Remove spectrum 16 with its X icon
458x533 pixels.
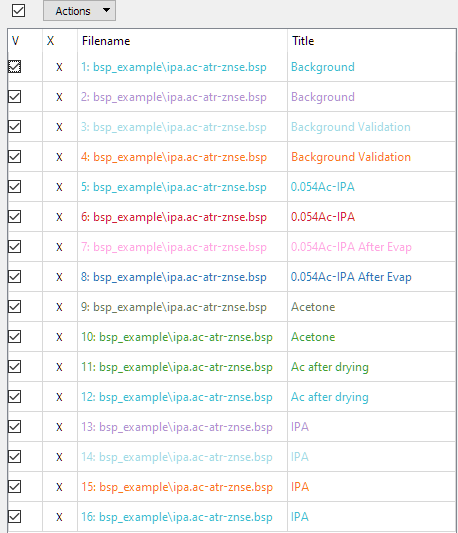[x=59, y=517]
